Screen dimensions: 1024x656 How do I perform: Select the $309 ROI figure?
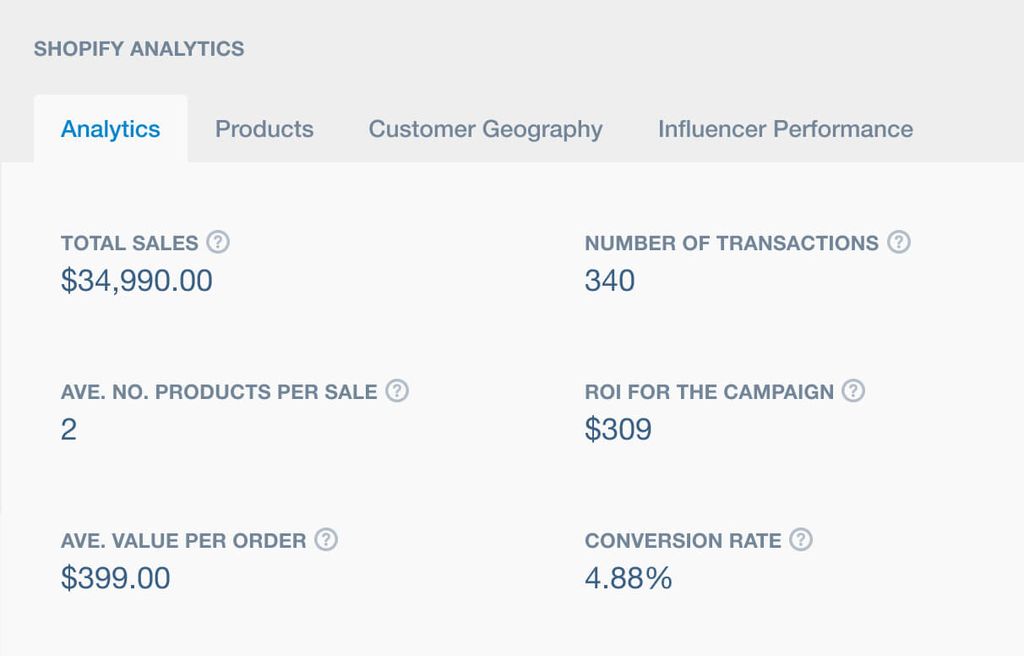tap(618, 430)
